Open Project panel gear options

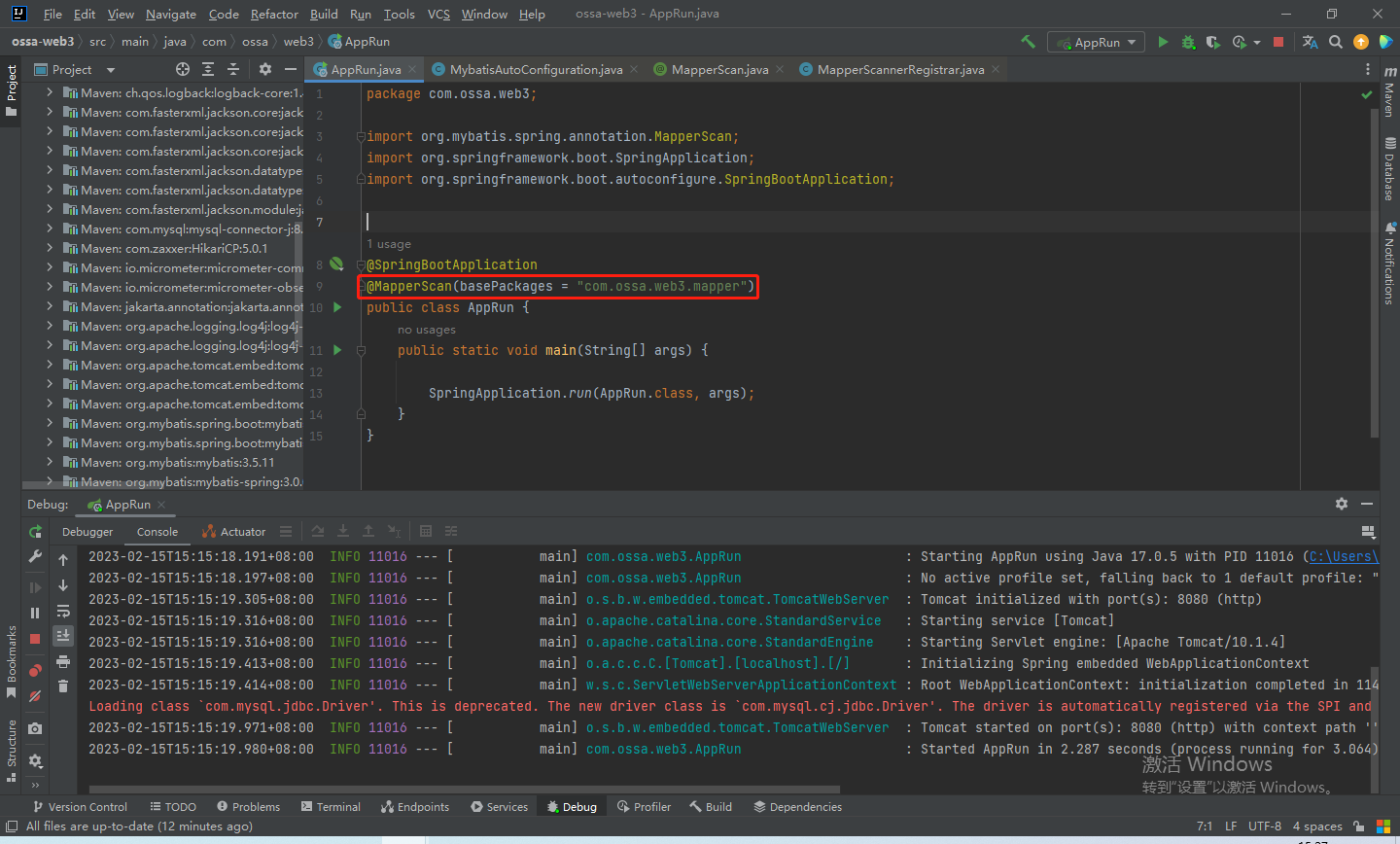coord(265,69)
